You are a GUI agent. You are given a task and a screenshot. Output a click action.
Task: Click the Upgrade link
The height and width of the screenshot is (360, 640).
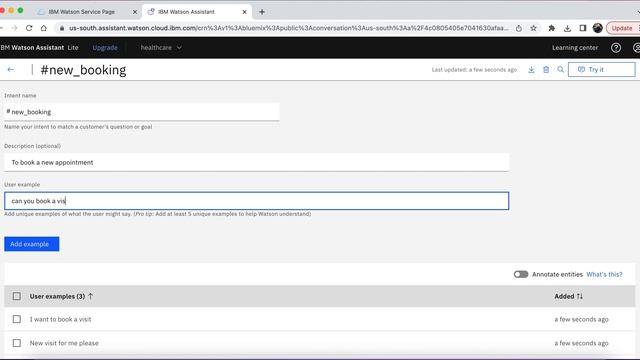coord(105,48)
